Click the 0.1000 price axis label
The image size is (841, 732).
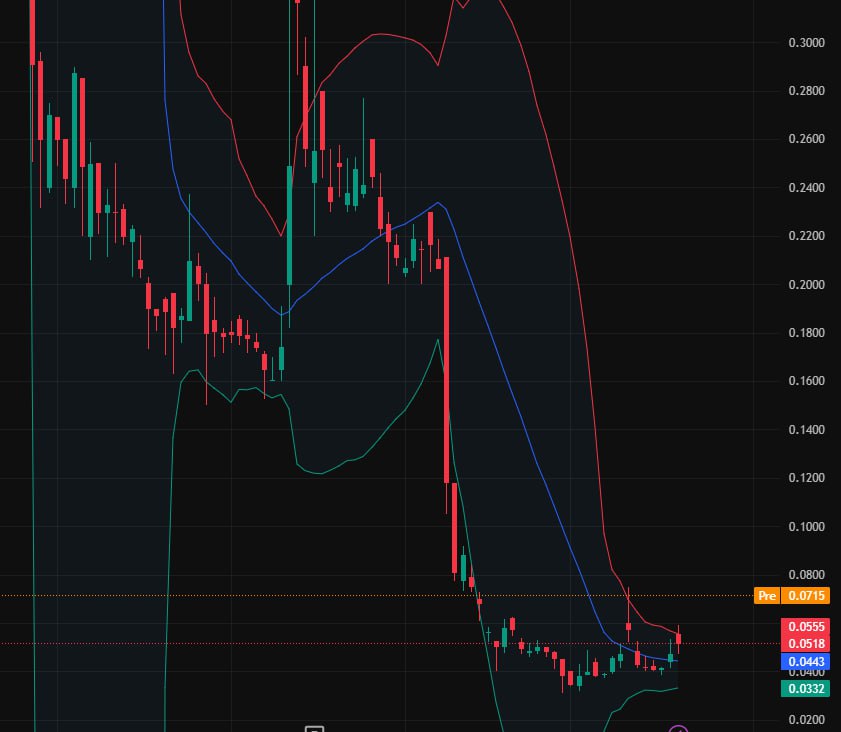click(806, 527)
